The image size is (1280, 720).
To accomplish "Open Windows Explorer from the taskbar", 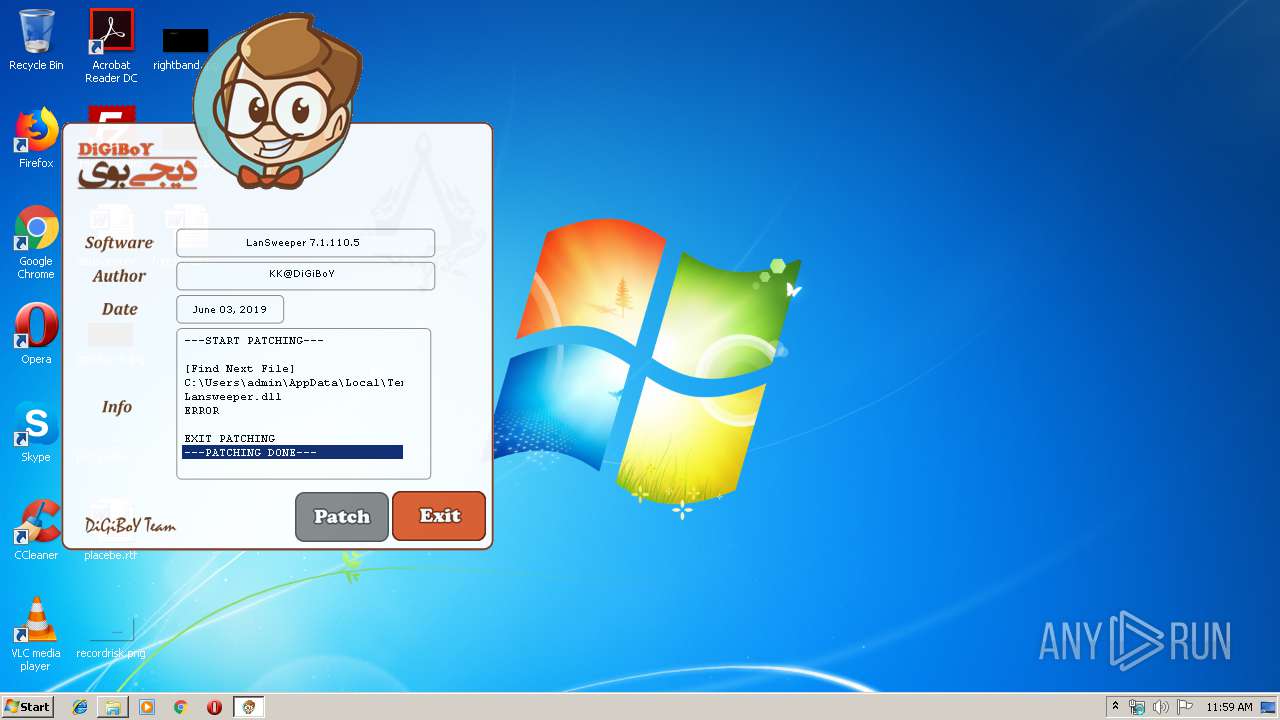I will pyautogui.click(x=113, y=707).
